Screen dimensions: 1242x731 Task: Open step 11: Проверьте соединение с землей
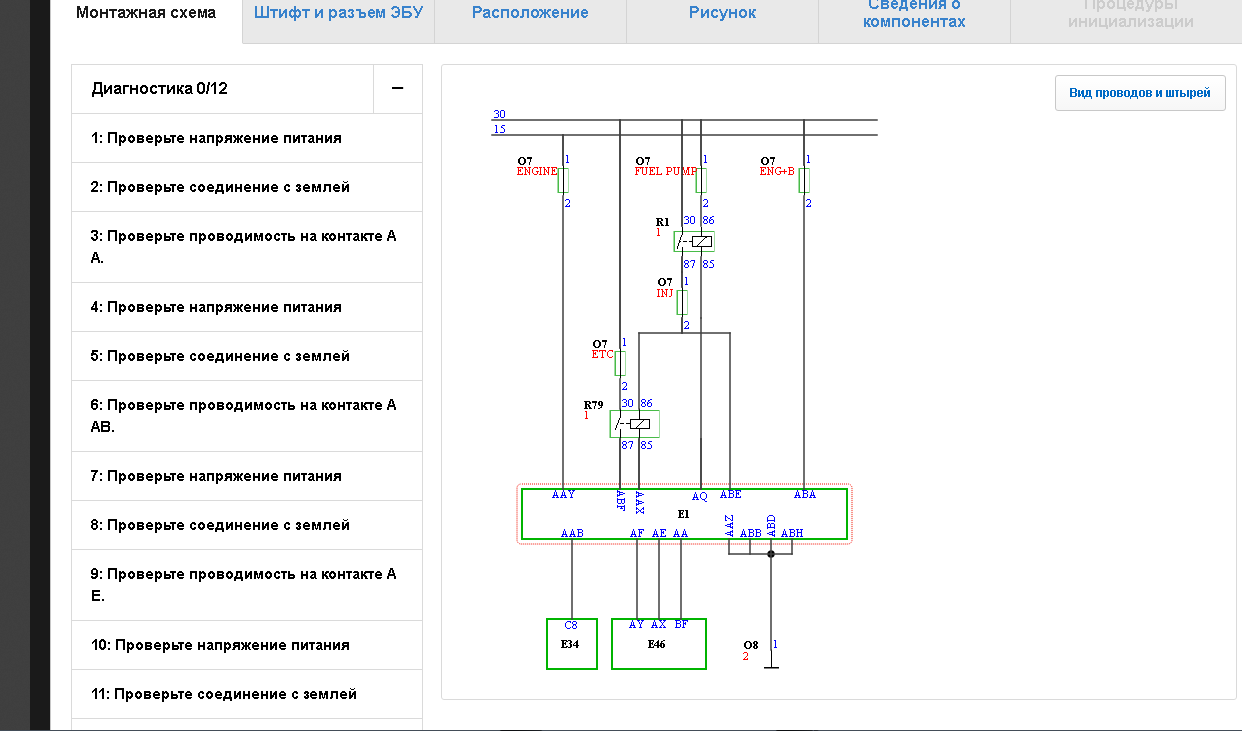247,694
